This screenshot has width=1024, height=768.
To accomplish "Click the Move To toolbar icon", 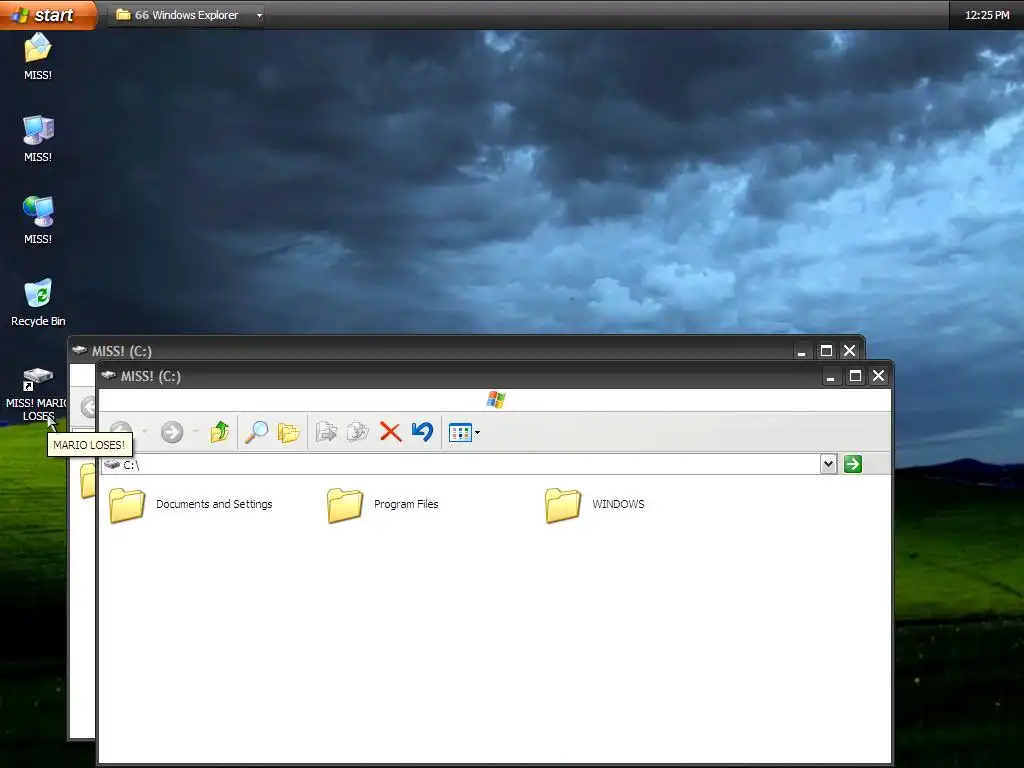I will [326, 432].
